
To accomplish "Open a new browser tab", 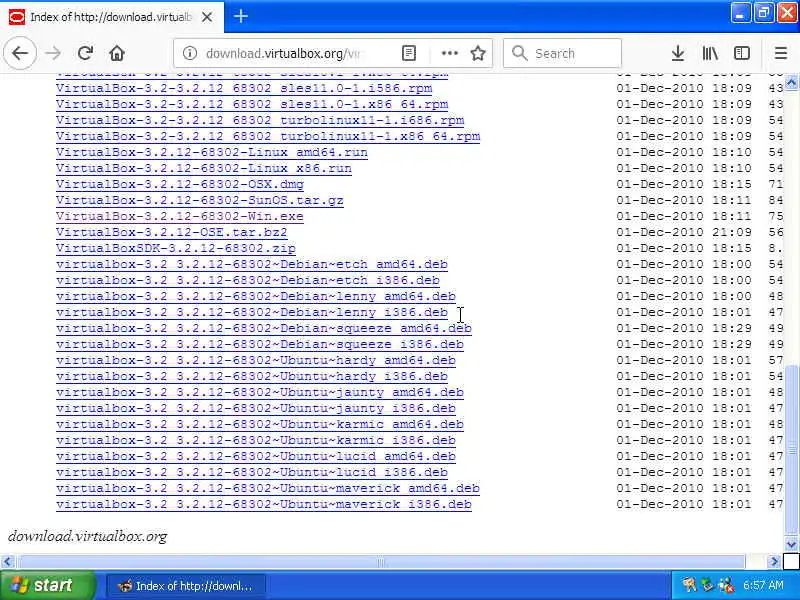I will pos(241,16).
